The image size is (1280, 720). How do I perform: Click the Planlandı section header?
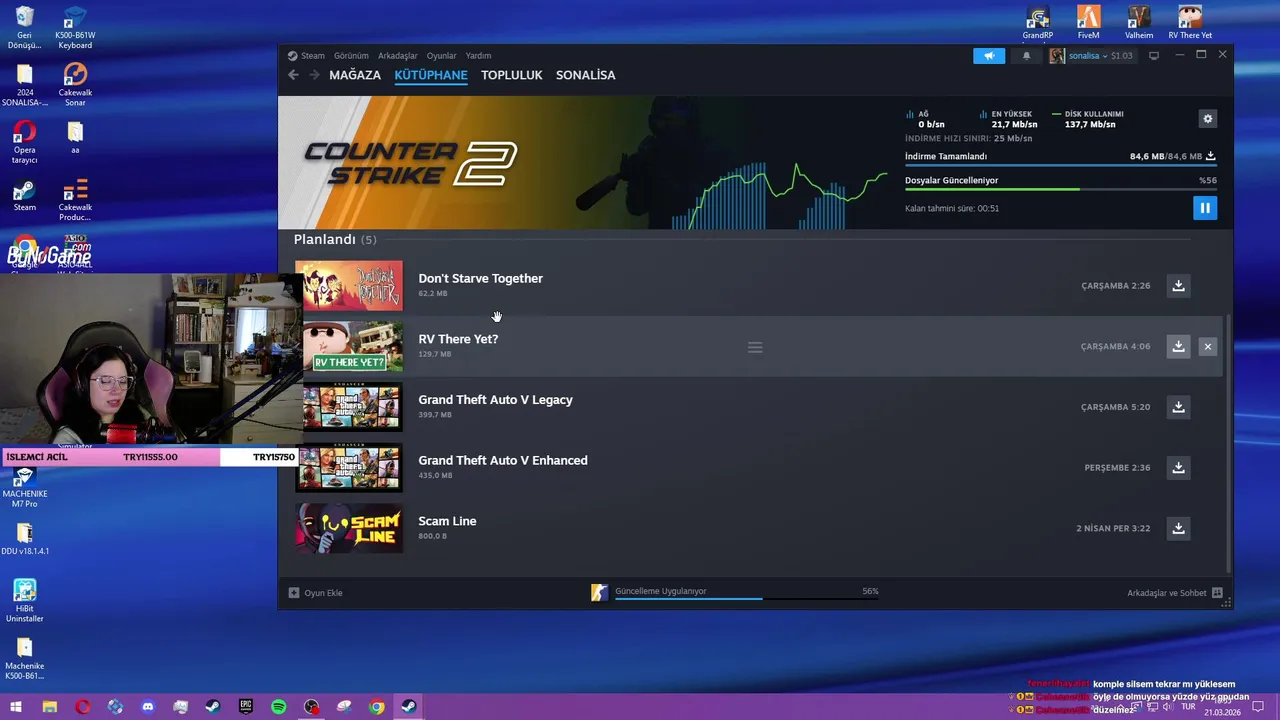coord(335,240)
